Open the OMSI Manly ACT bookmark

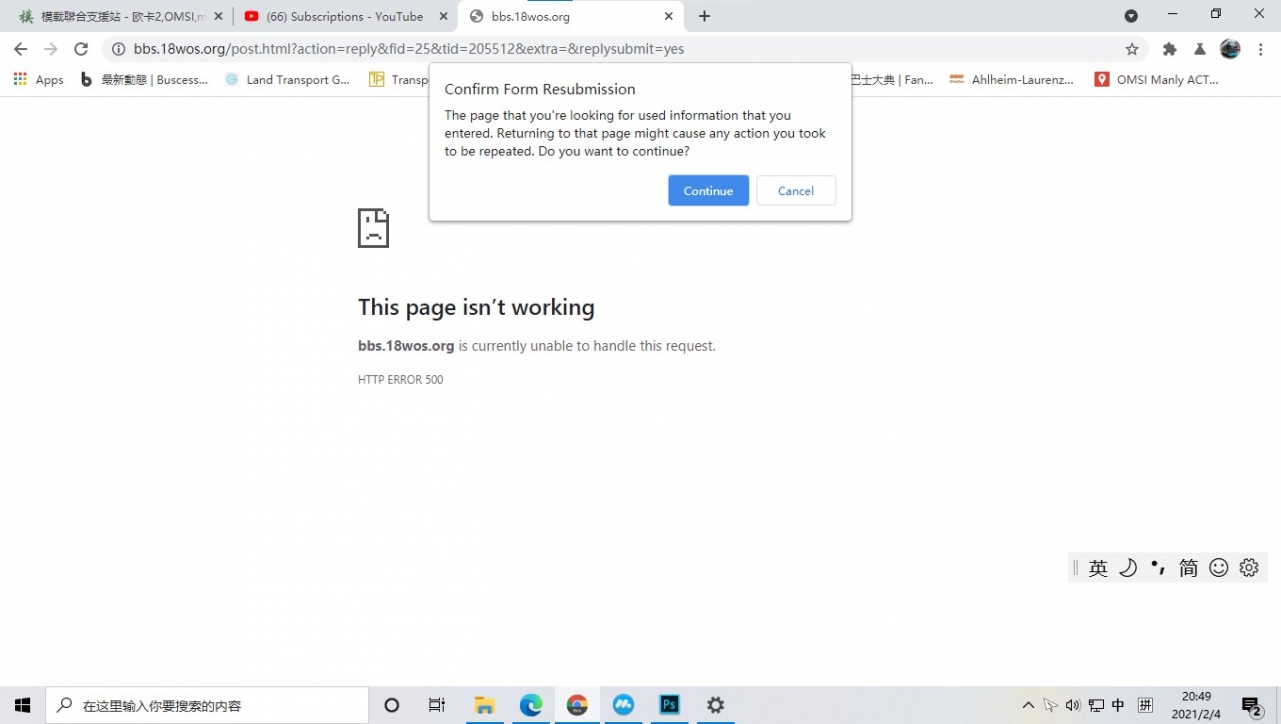[1157, 80]
